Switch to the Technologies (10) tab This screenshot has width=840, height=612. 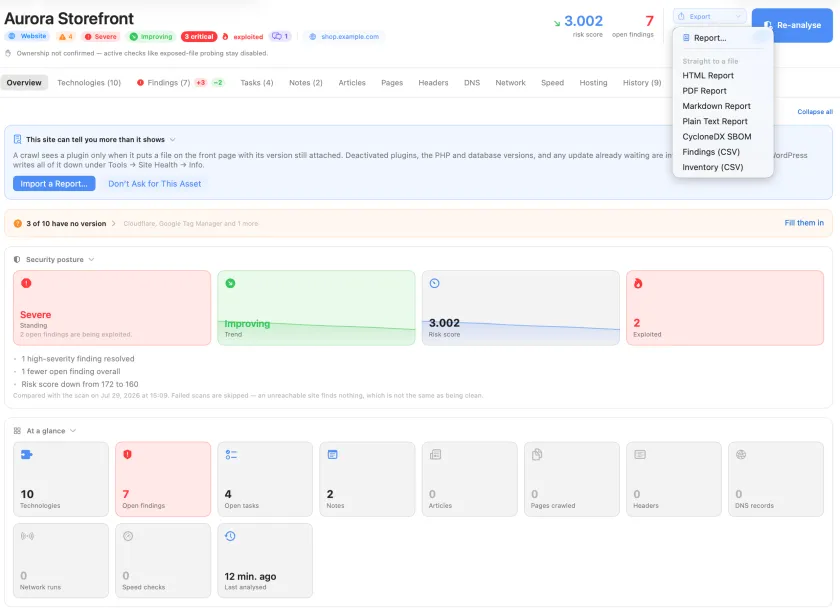pyautogui.click(x=89, y=83)
